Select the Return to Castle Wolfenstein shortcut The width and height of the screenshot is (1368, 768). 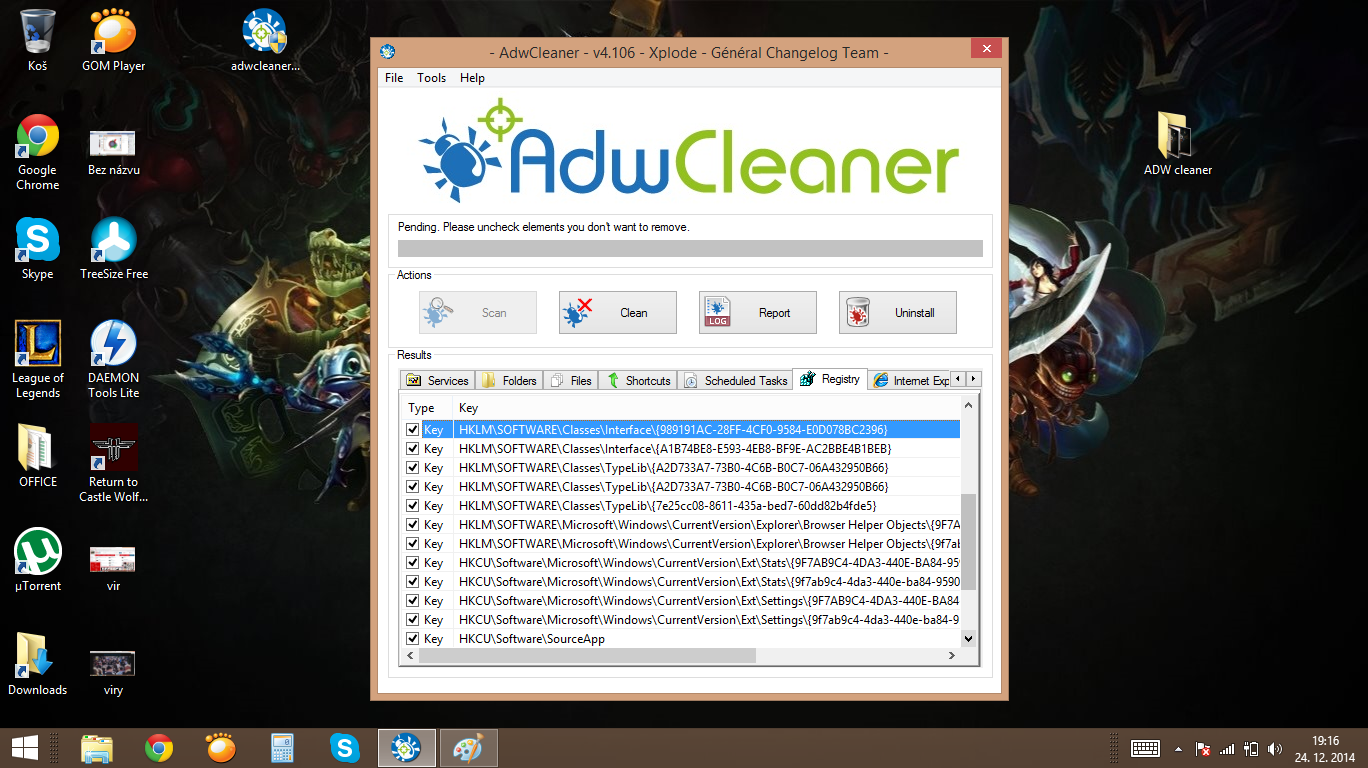(x=114, y=464)
